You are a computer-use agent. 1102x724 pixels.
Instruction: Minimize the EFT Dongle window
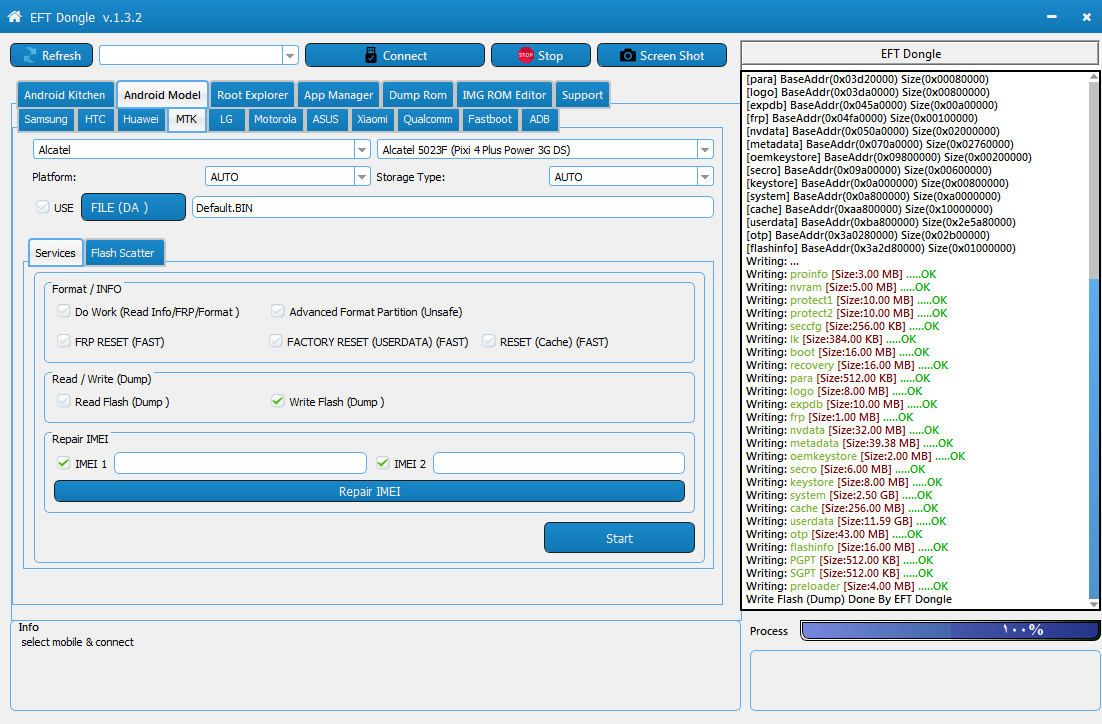[1051, 17]
